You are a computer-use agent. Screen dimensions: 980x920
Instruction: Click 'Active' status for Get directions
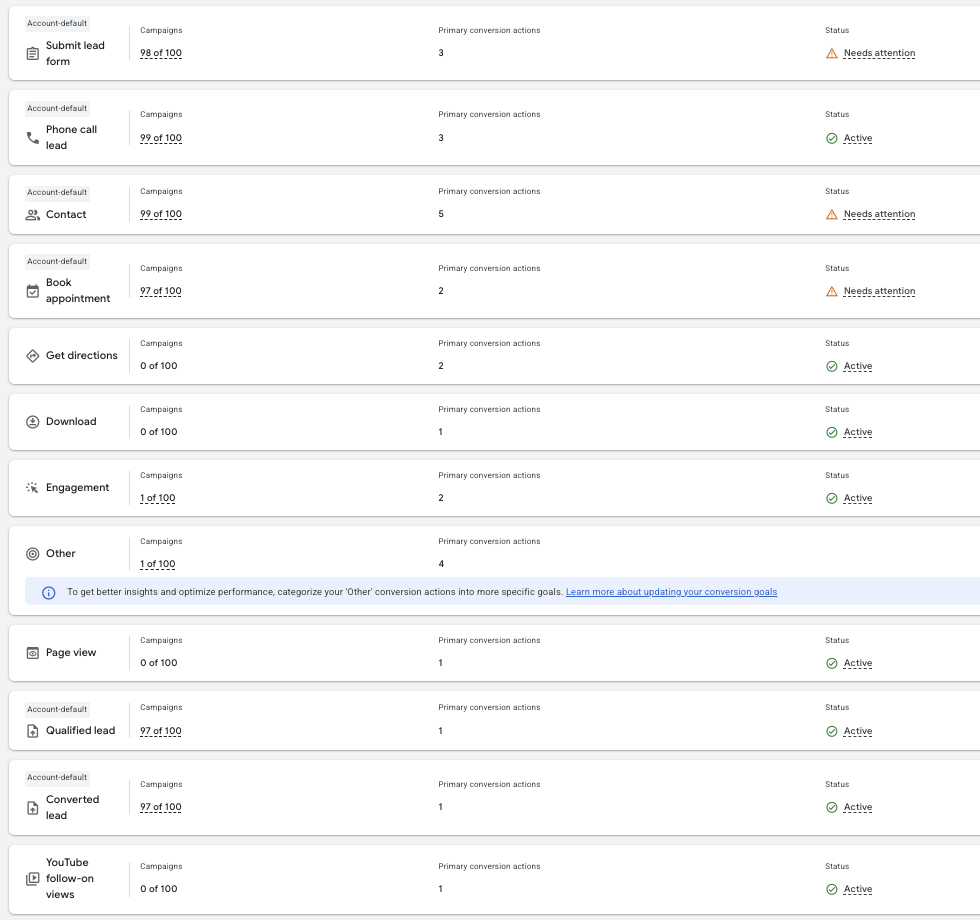pos(858,366)
